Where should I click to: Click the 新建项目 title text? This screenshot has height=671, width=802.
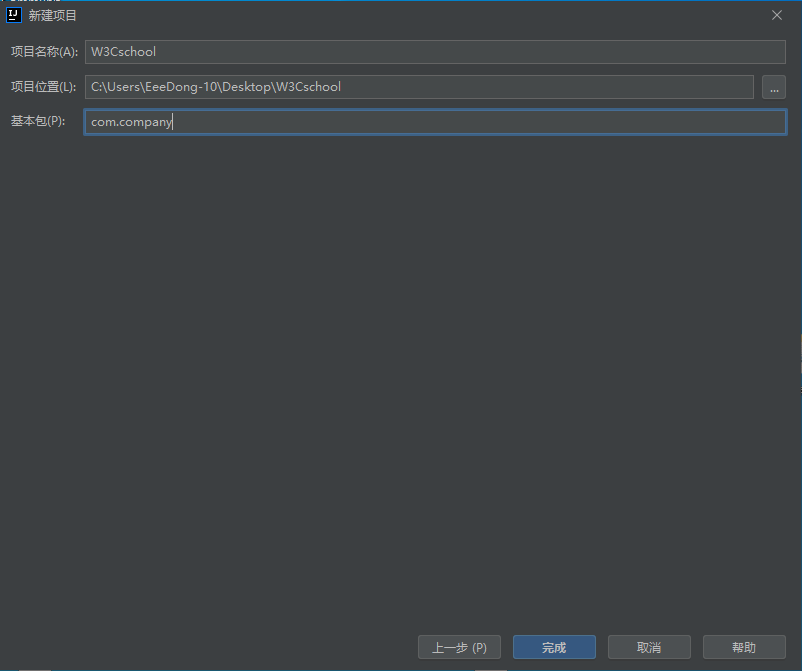pos(53,15)
